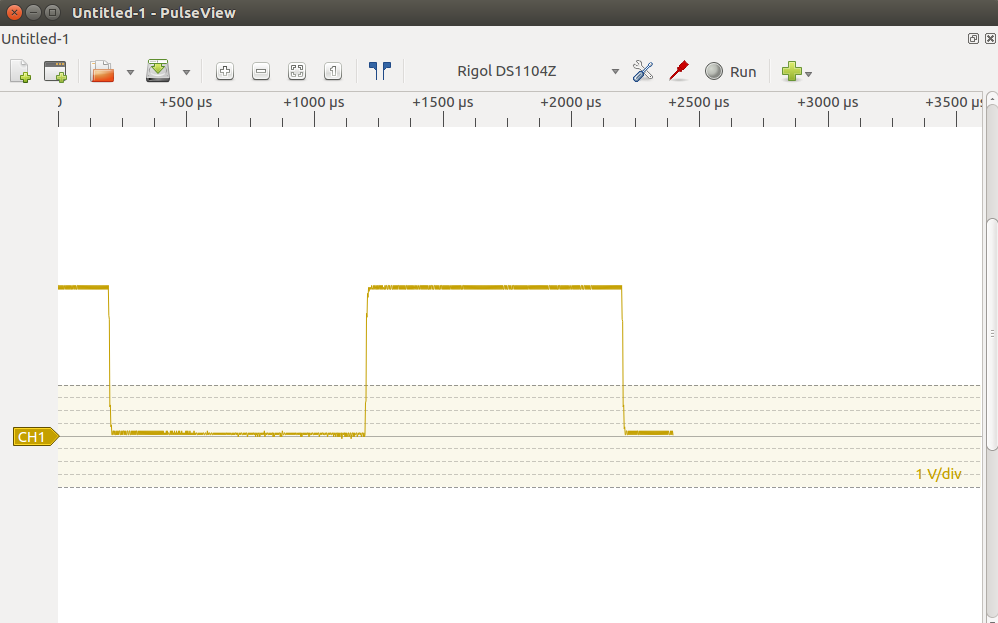Expand the open file dropdown arrow
This screenshot has height=623, width=998.
tap(130, 72)
